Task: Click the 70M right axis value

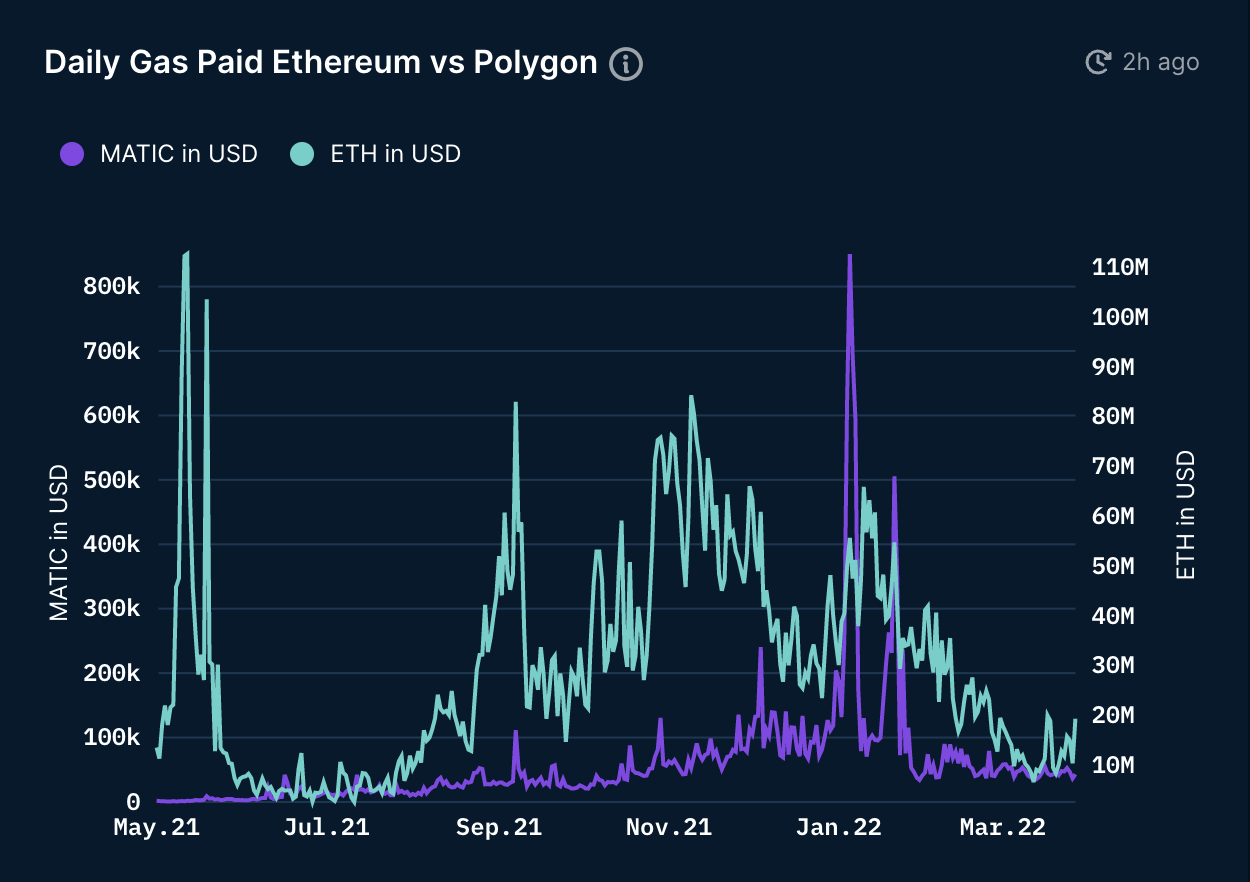Action: point(1112,466)
